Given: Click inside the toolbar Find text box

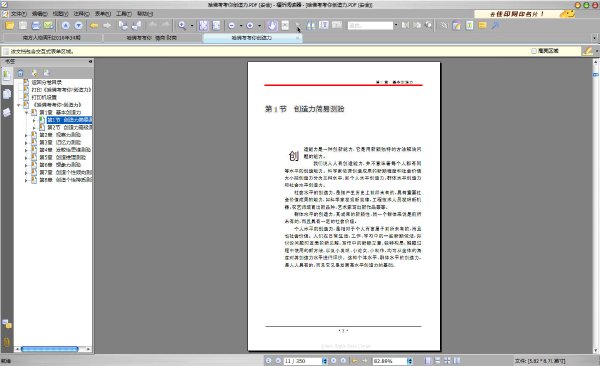Looking at the screenshot, I should pyautogui.click(x=370, y=26).
